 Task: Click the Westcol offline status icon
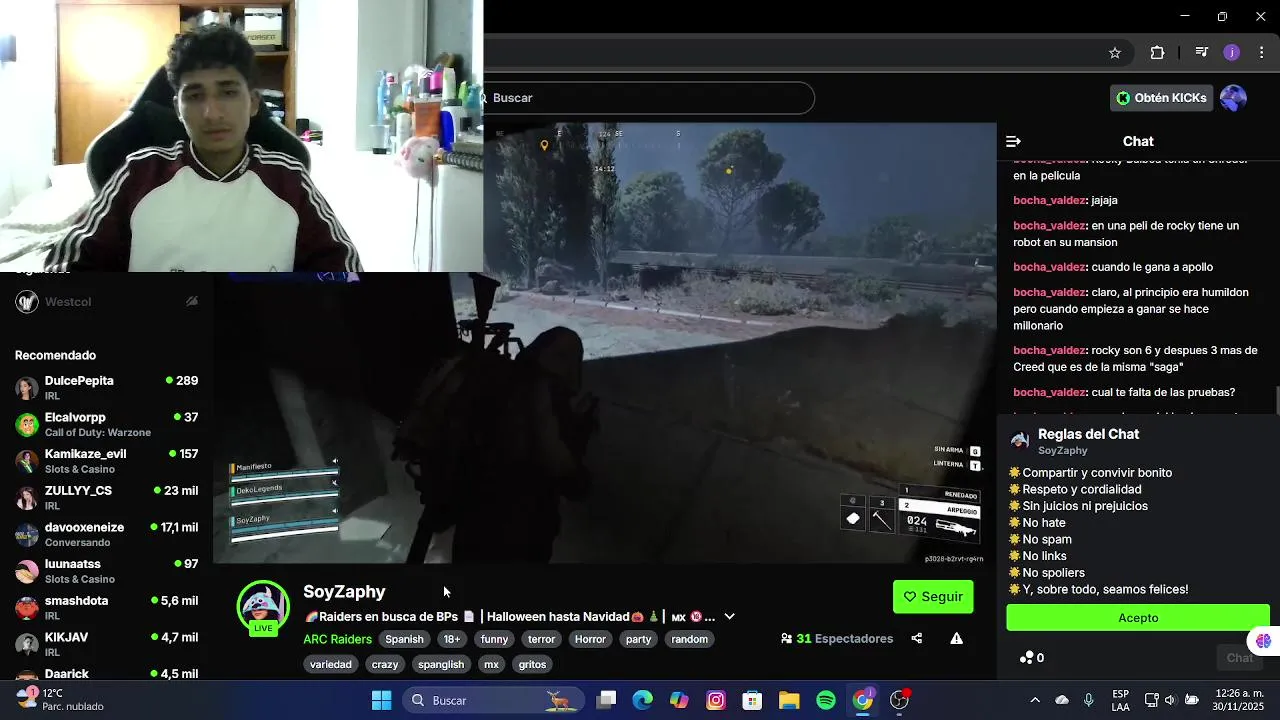click(x=192, y=301)
